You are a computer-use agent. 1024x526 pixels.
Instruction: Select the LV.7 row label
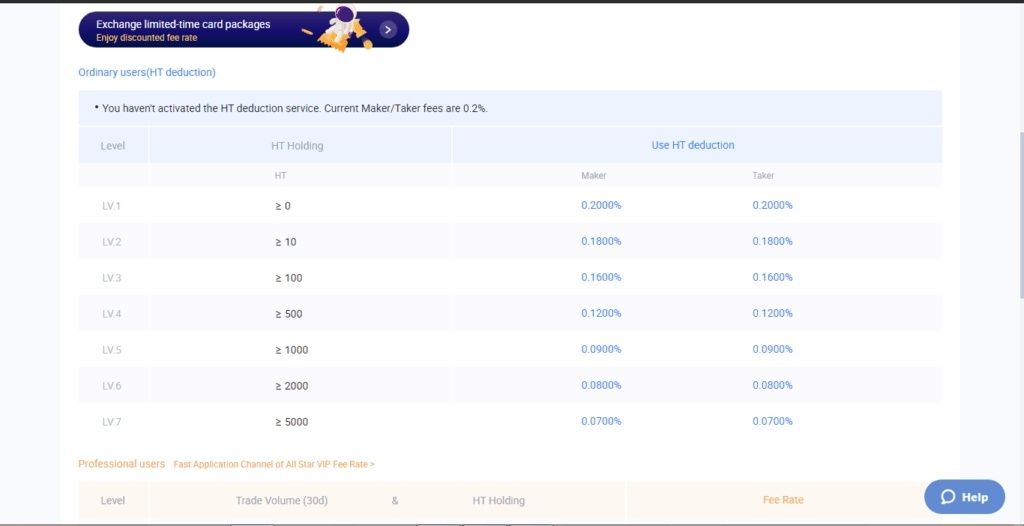pyautogui.click(x=112, y=422)
